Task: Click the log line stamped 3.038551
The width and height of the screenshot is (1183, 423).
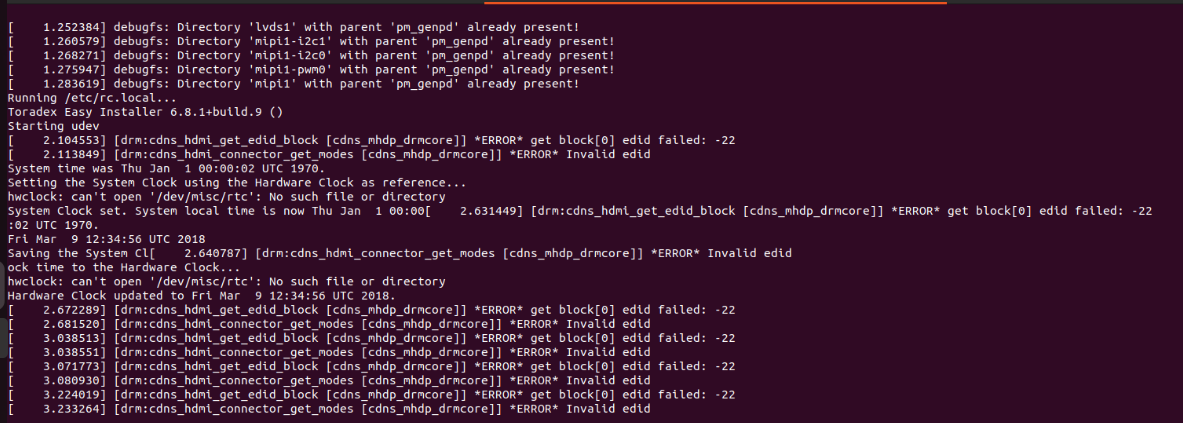Action: tap(329, 352)
